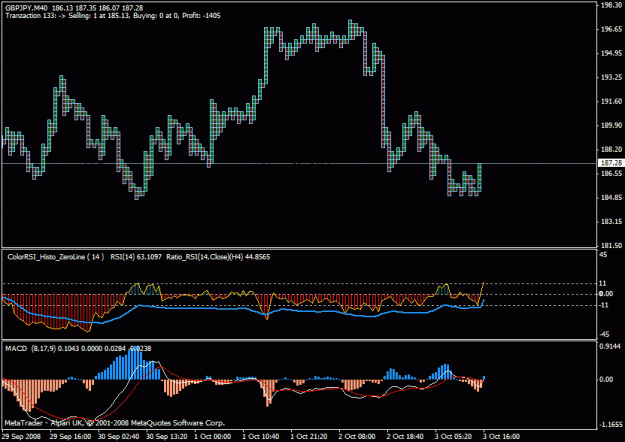
Task: Click the 2 Oct 08:00 time axis label
Action: pos(357,436)
